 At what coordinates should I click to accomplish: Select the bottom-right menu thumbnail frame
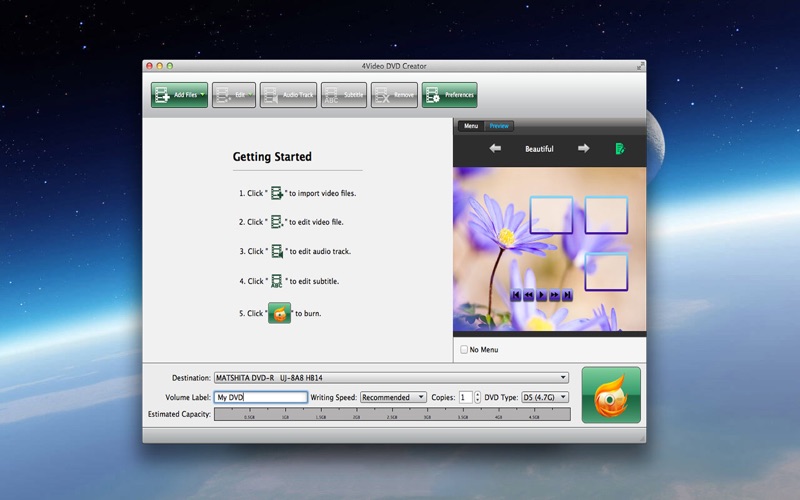pyautogui.click(x=606, y=272)
